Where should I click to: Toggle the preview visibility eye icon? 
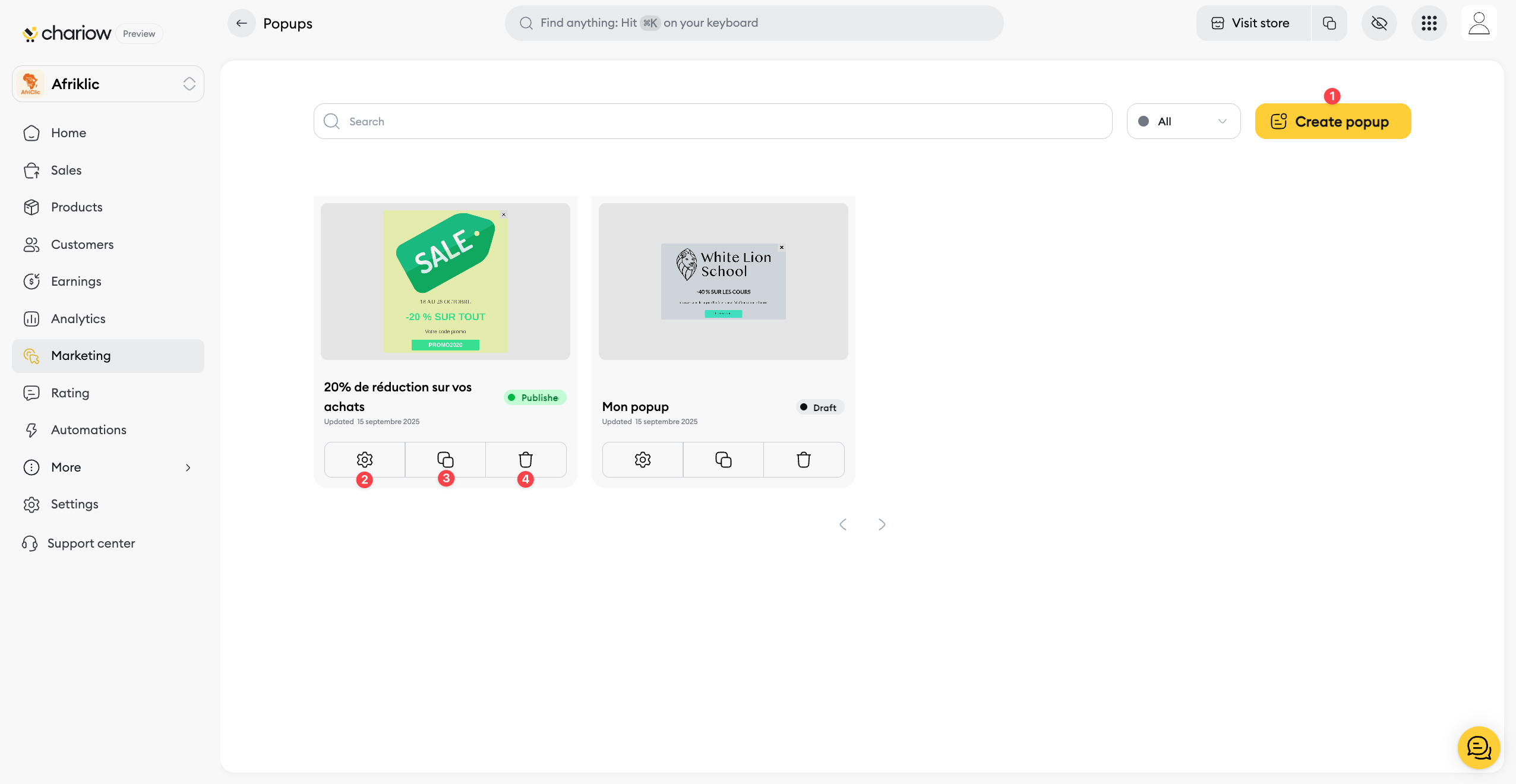(x=1379, y=23)
